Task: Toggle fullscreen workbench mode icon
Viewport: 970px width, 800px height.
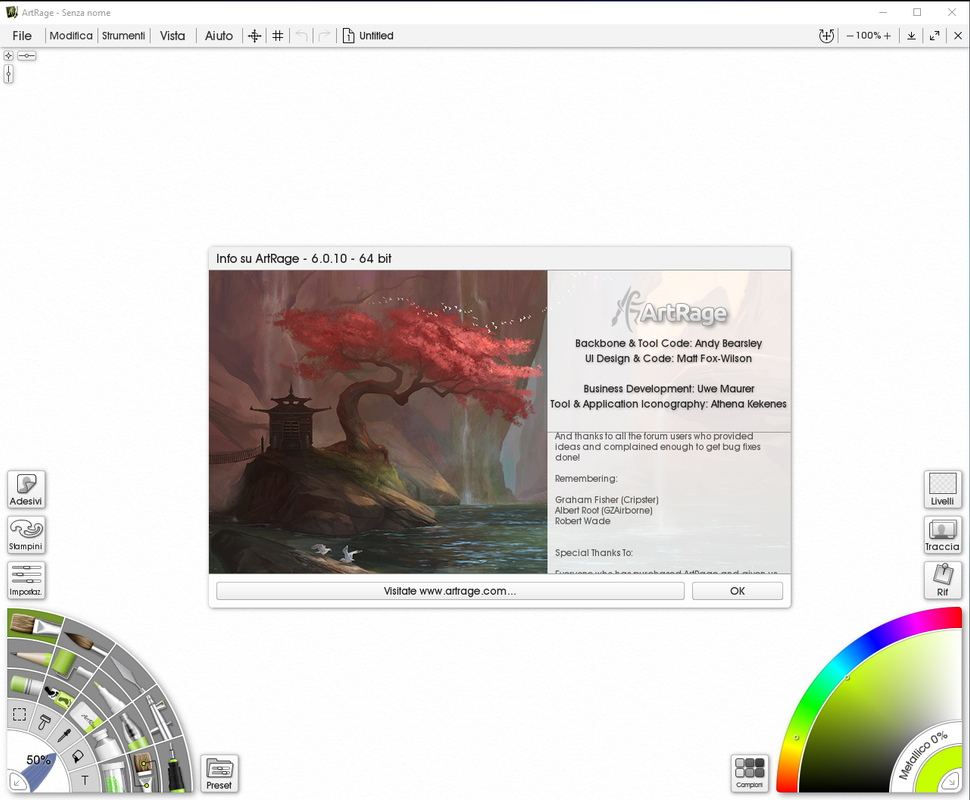Action: click(x=934, y=36)
